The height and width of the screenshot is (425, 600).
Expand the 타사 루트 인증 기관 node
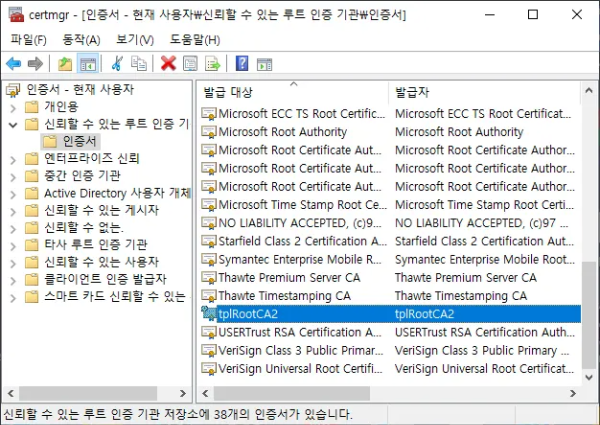click(x=13, y=246)
